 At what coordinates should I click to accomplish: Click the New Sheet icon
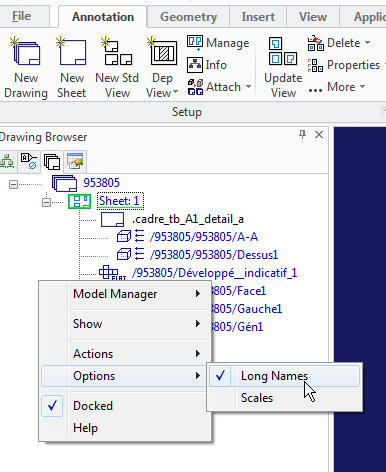tap(71, 51)
